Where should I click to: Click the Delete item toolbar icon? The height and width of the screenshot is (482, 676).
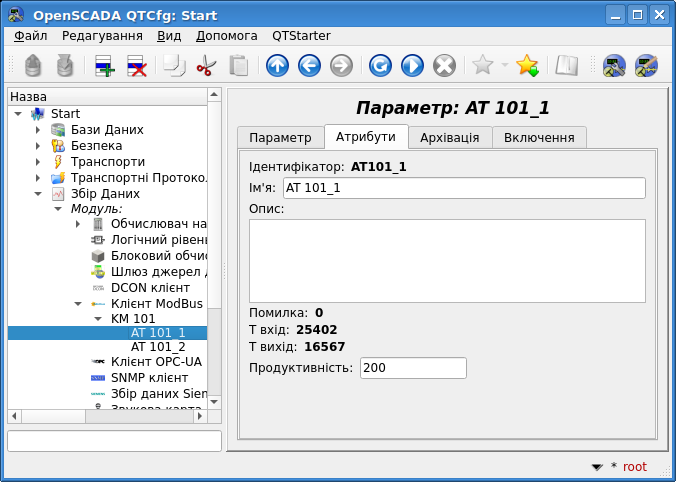(137, 66)
